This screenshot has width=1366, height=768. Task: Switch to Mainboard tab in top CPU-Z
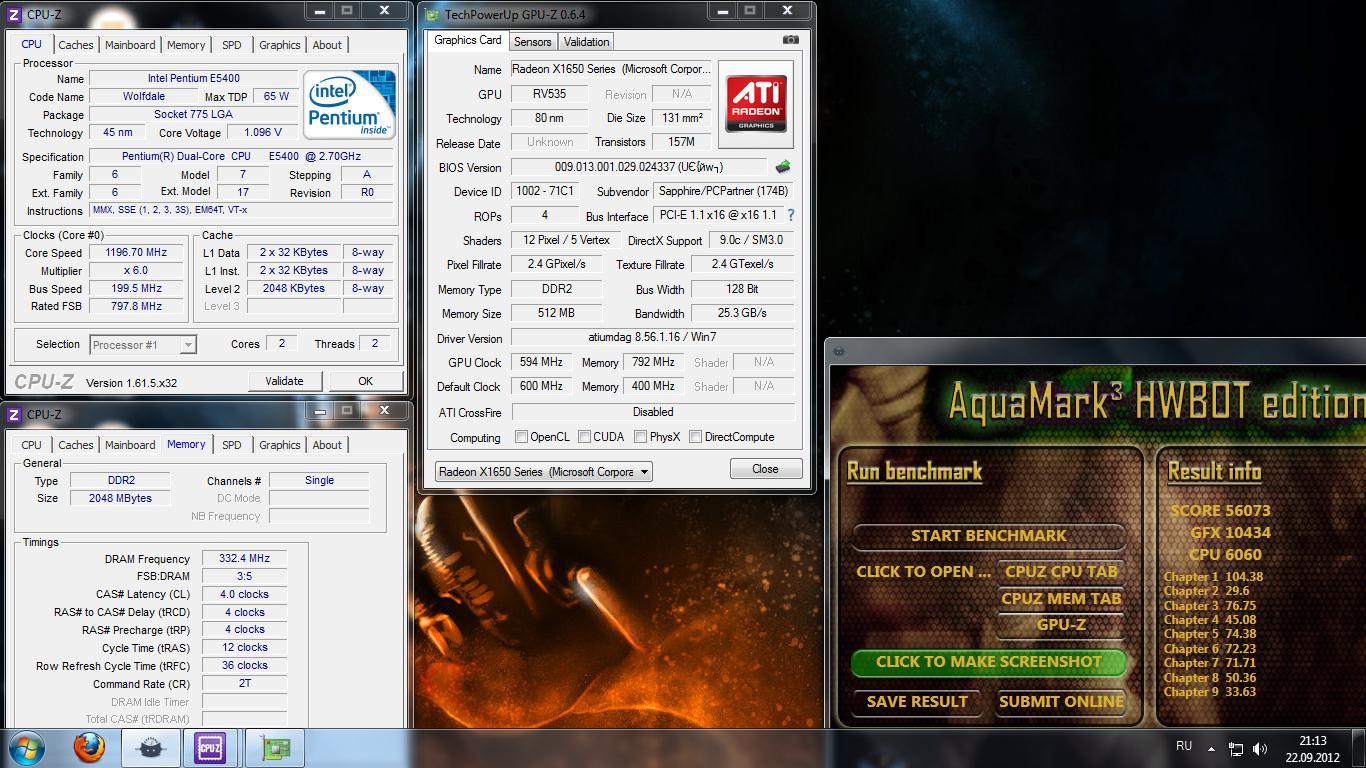click(x=130, y=45)
